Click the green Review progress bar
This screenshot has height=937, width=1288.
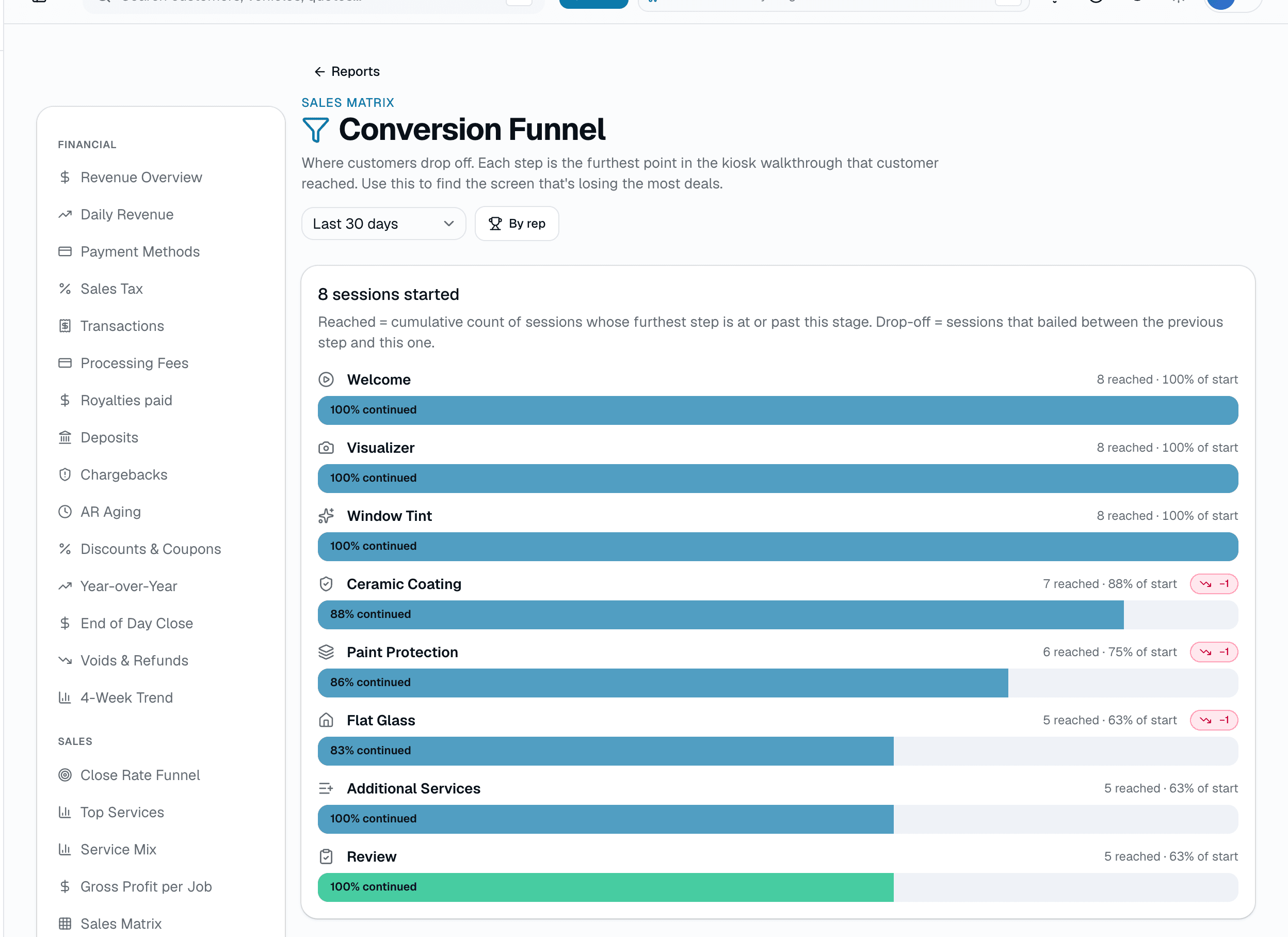[605, 887]
